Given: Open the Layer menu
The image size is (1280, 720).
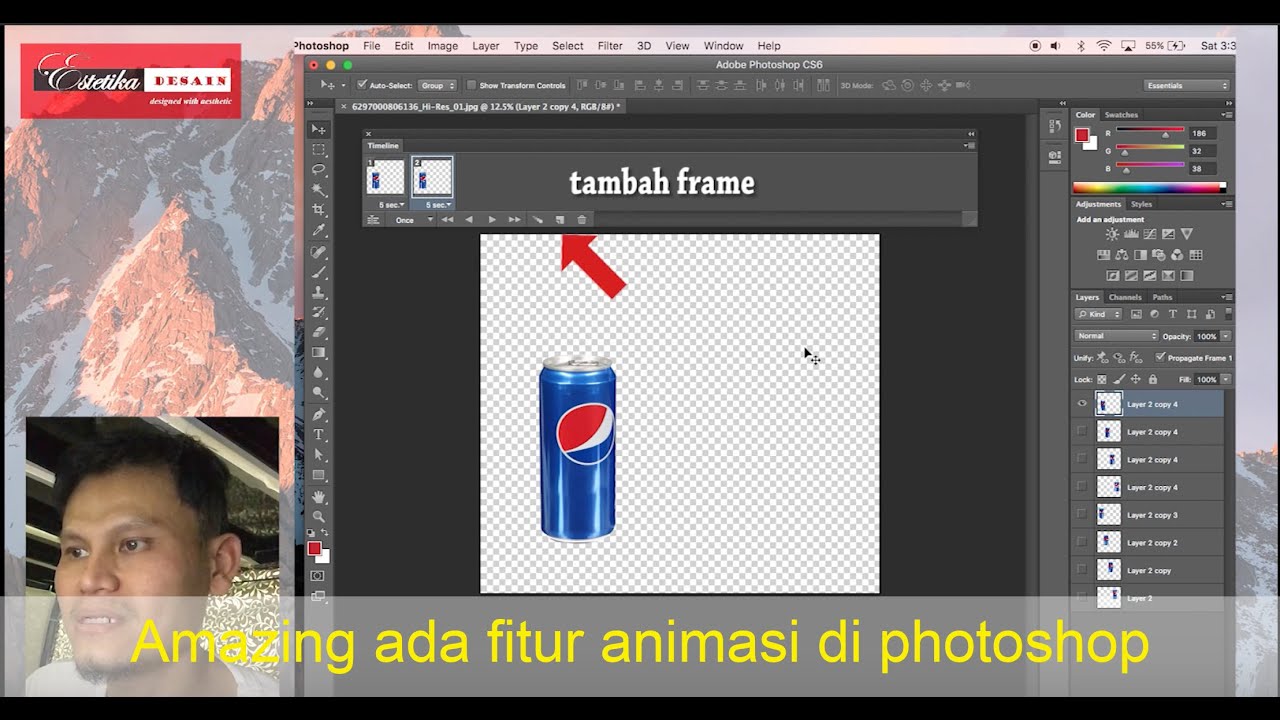Looking at the screenshot, I should (486, 46).
